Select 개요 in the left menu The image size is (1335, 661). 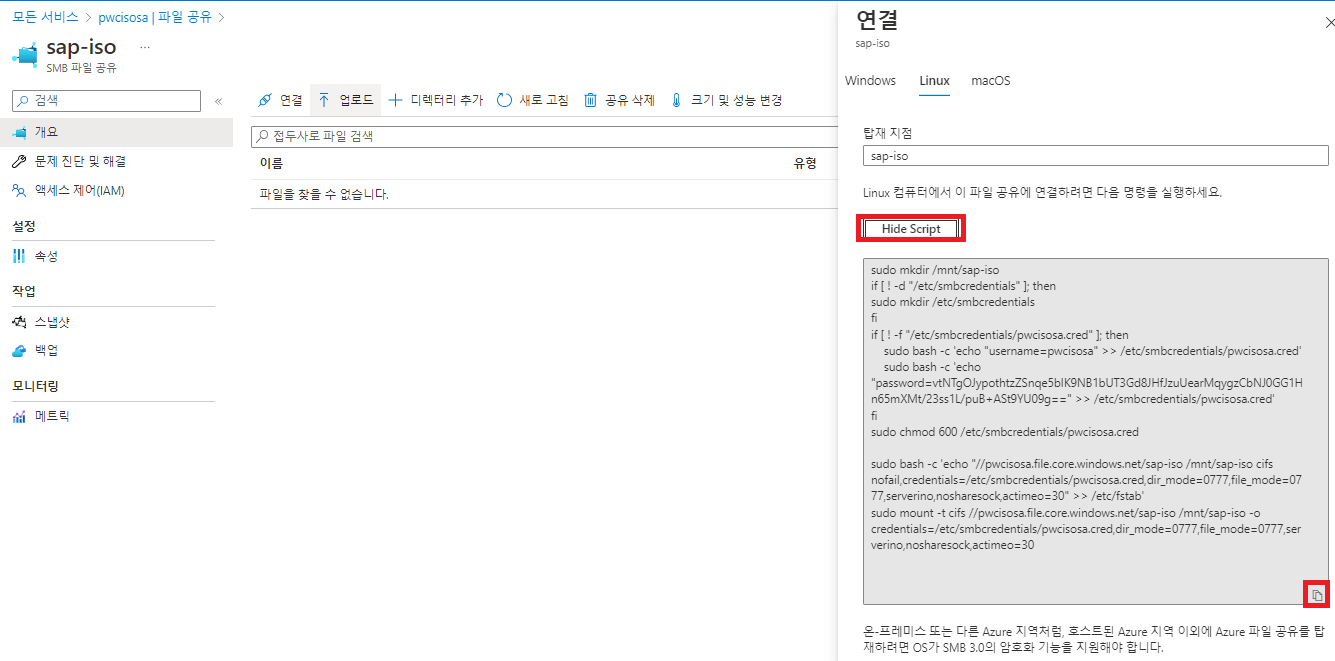(116, 132)
